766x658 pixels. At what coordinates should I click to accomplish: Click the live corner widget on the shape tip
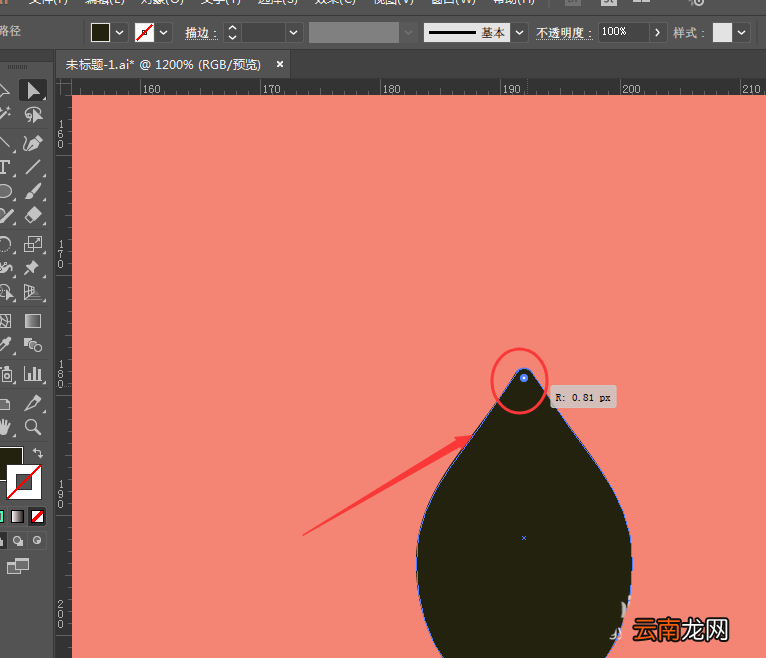[524, 378]
